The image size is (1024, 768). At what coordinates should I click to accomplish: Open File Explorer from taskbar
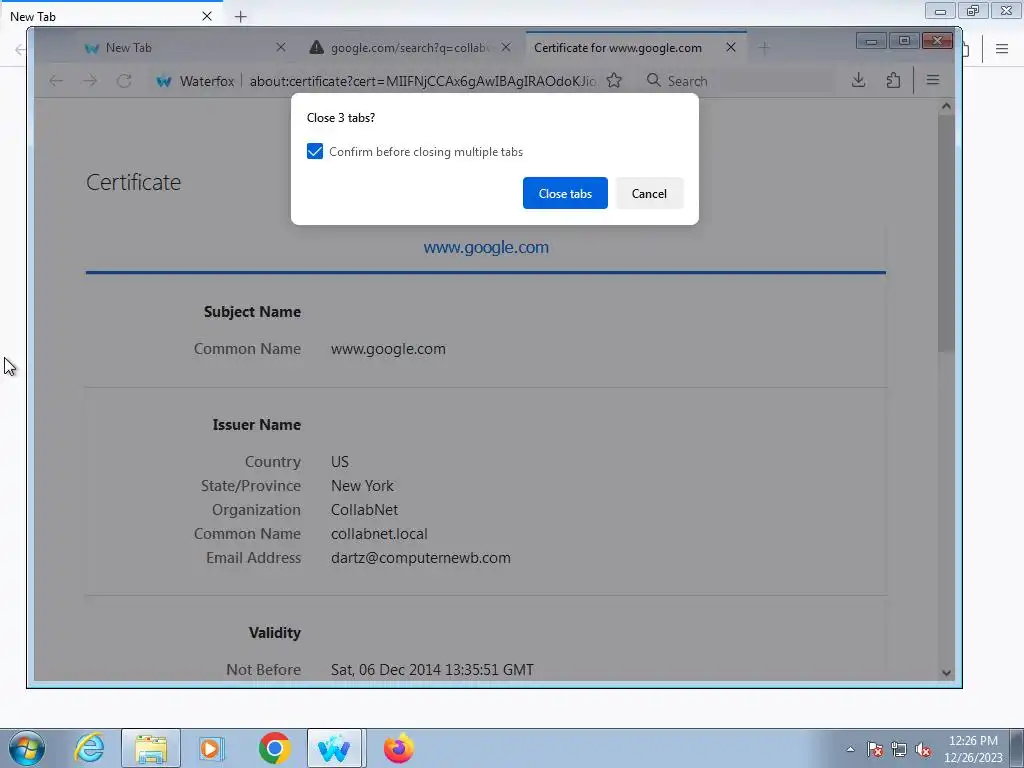151,748
